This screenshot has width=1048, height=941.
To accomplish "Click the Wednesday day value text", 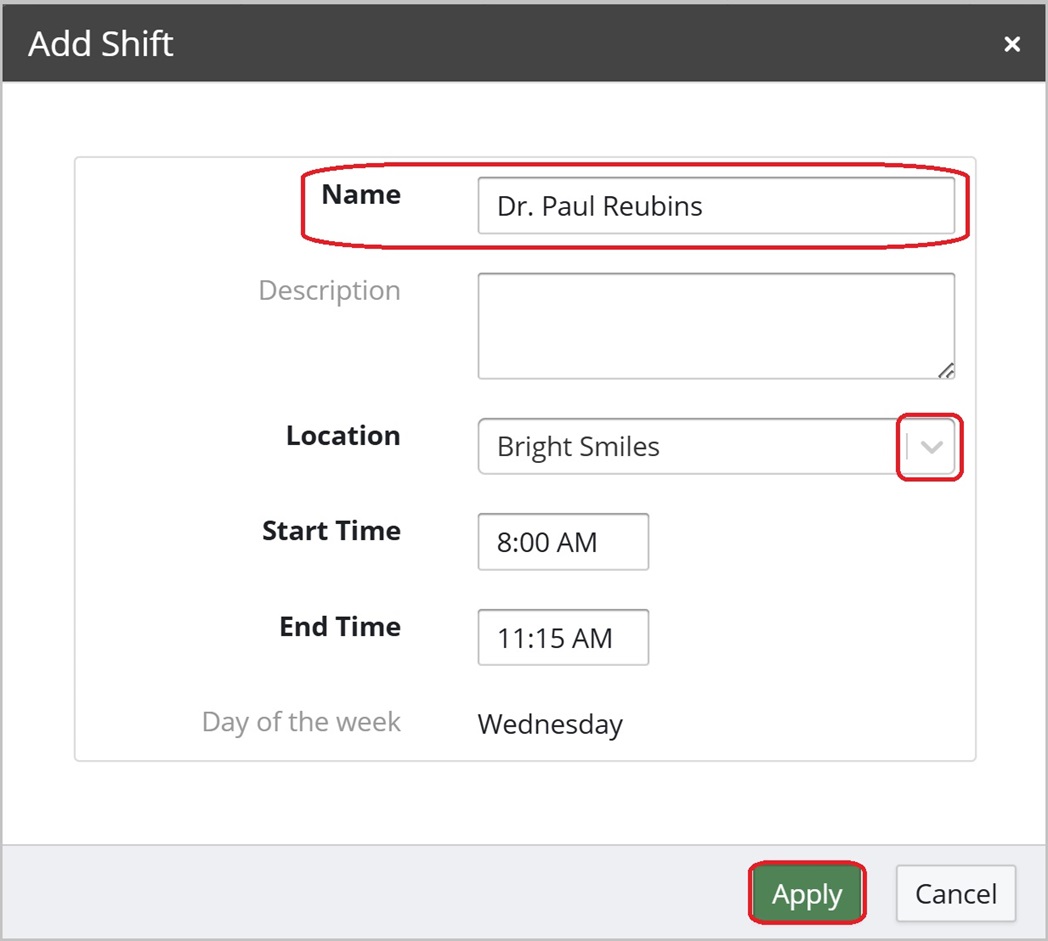I will [x=550, y=724].
